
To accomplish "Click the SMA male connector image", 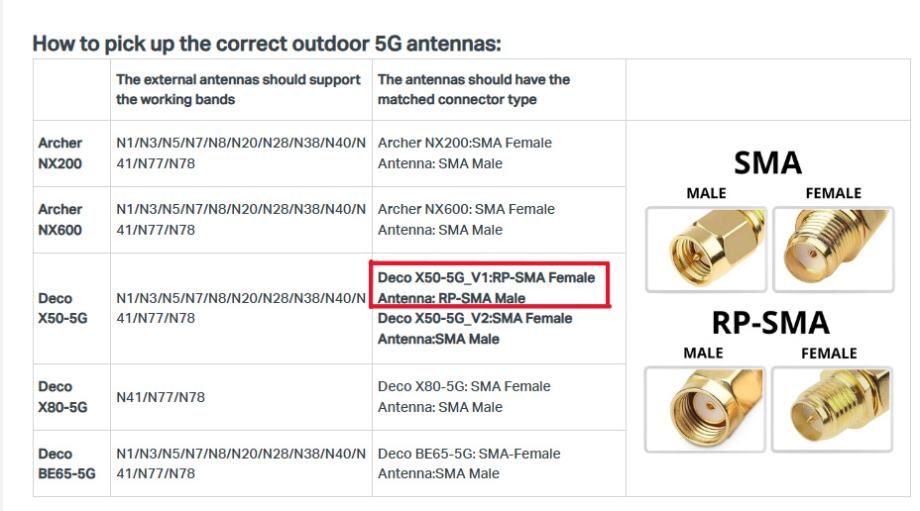I will (705, 249).
